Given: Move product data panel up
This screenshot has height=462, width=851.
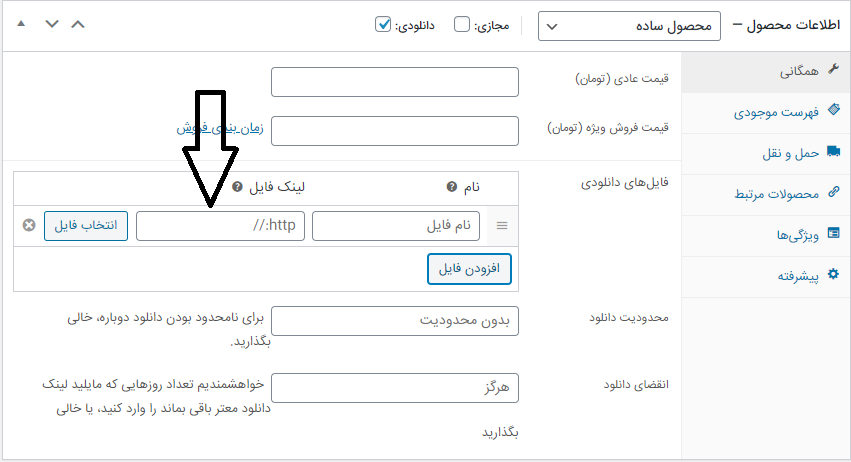Looking at the screenshot, I should (x=78, y=24).
